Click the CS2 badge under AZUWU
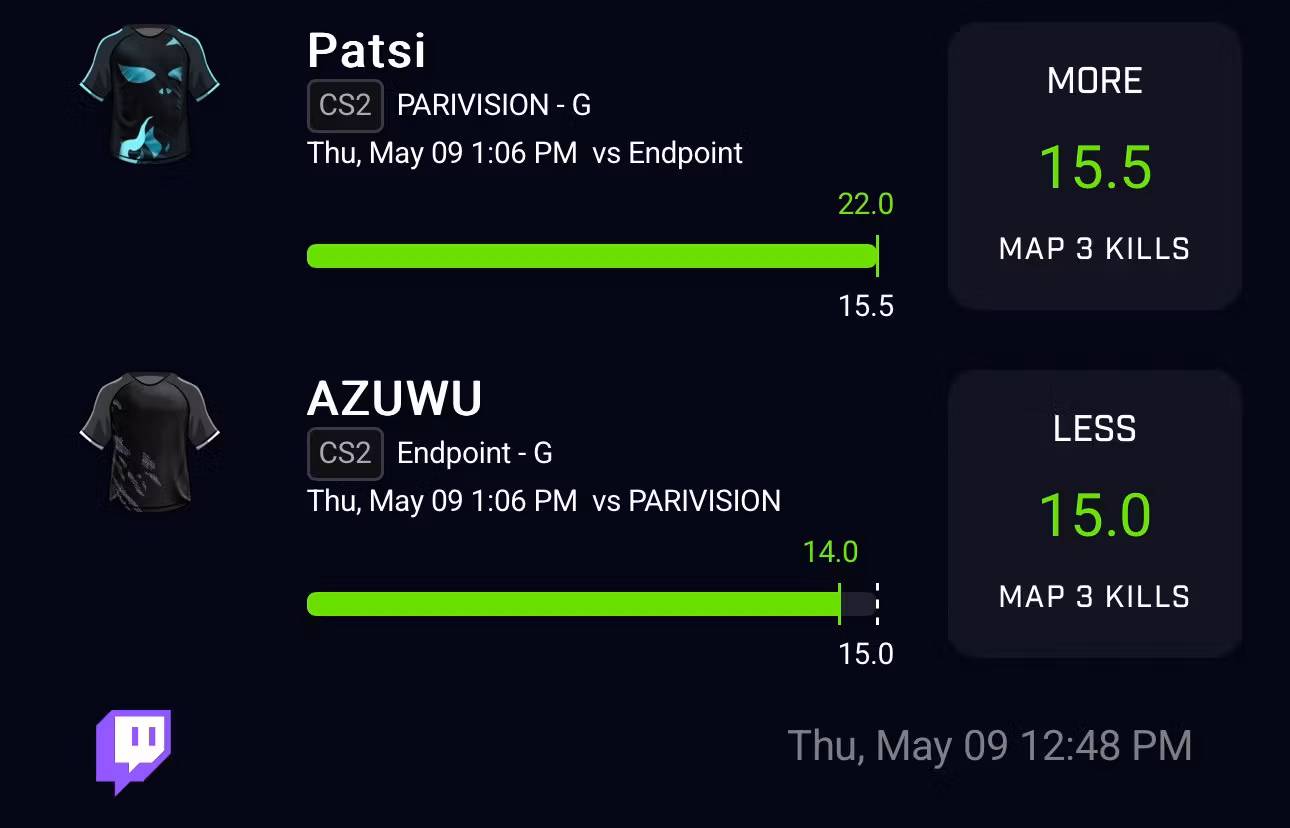 click(x=345, y=453)
